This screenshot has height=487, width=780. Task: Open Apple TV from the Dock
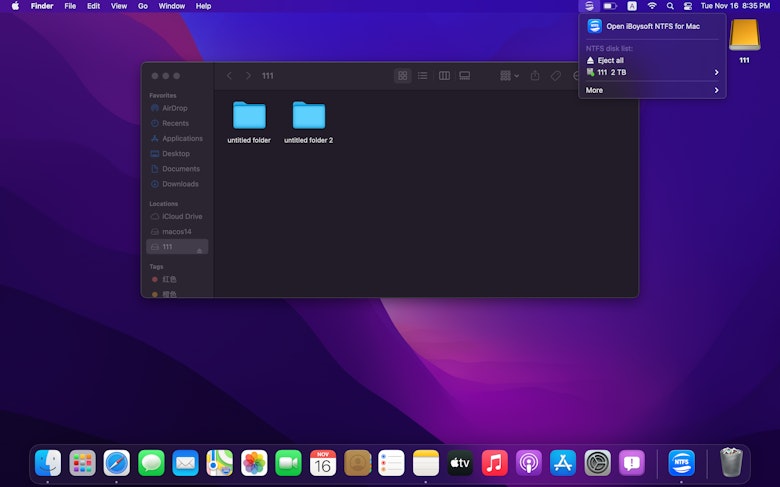click(460, 463)
